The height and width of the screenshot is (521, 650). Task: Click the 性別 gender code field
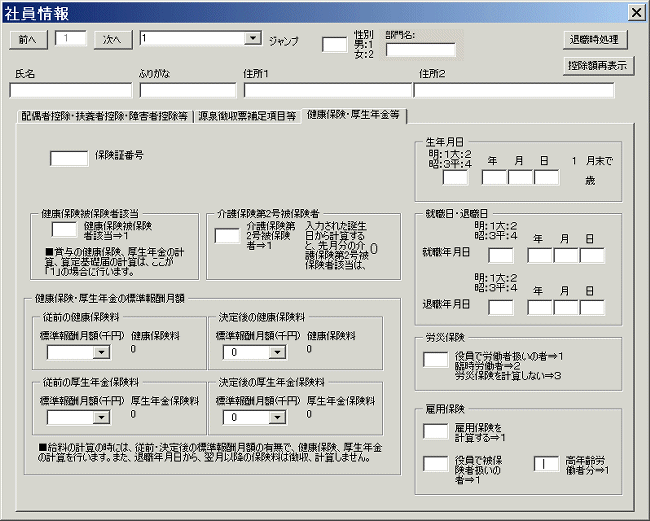pos(334,44)
